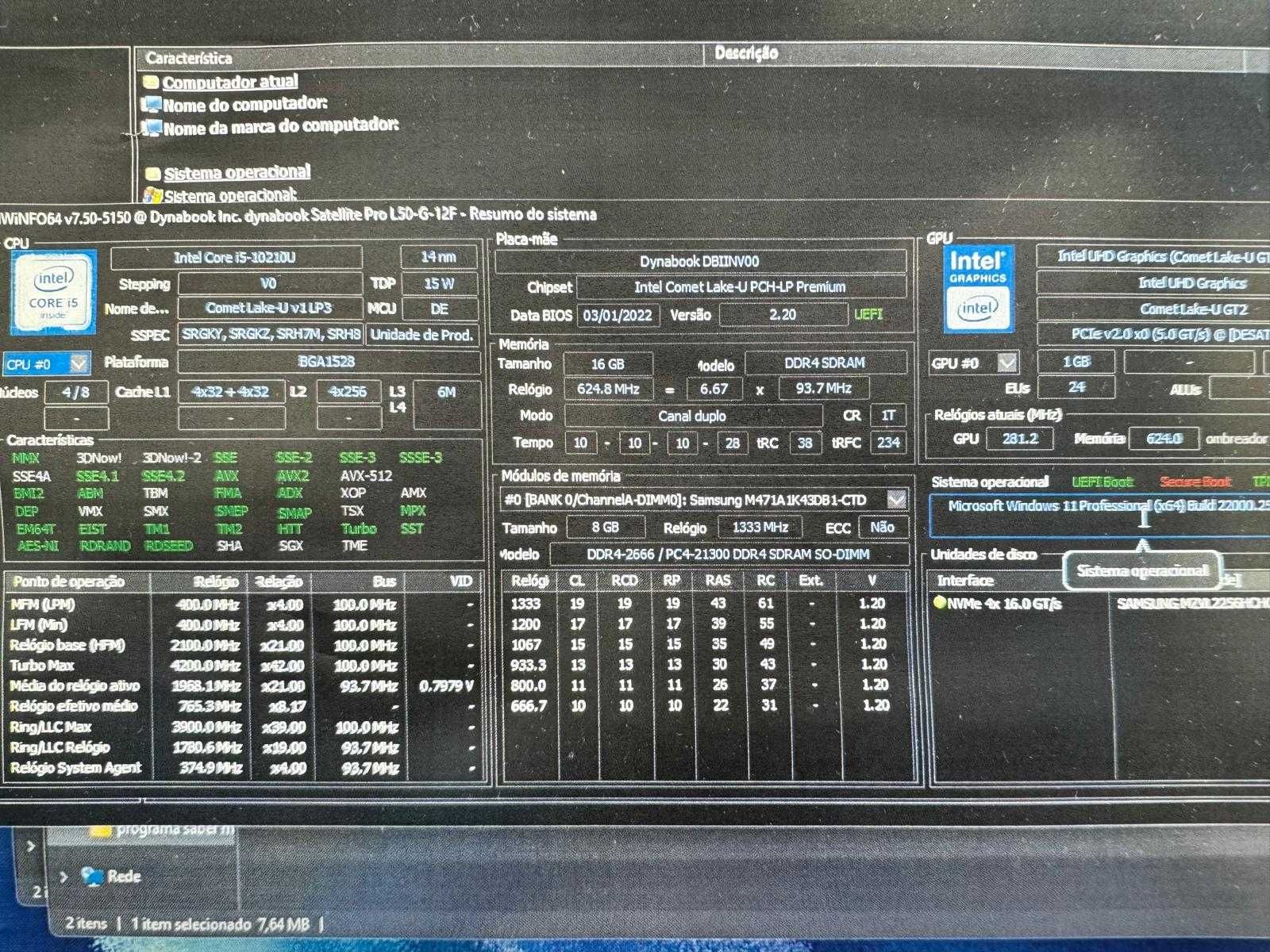Image resolution: width=1270 pixels, height=952 pixels.
Task: Select the 1333 row in memory timings table
Action: point(705,604)
